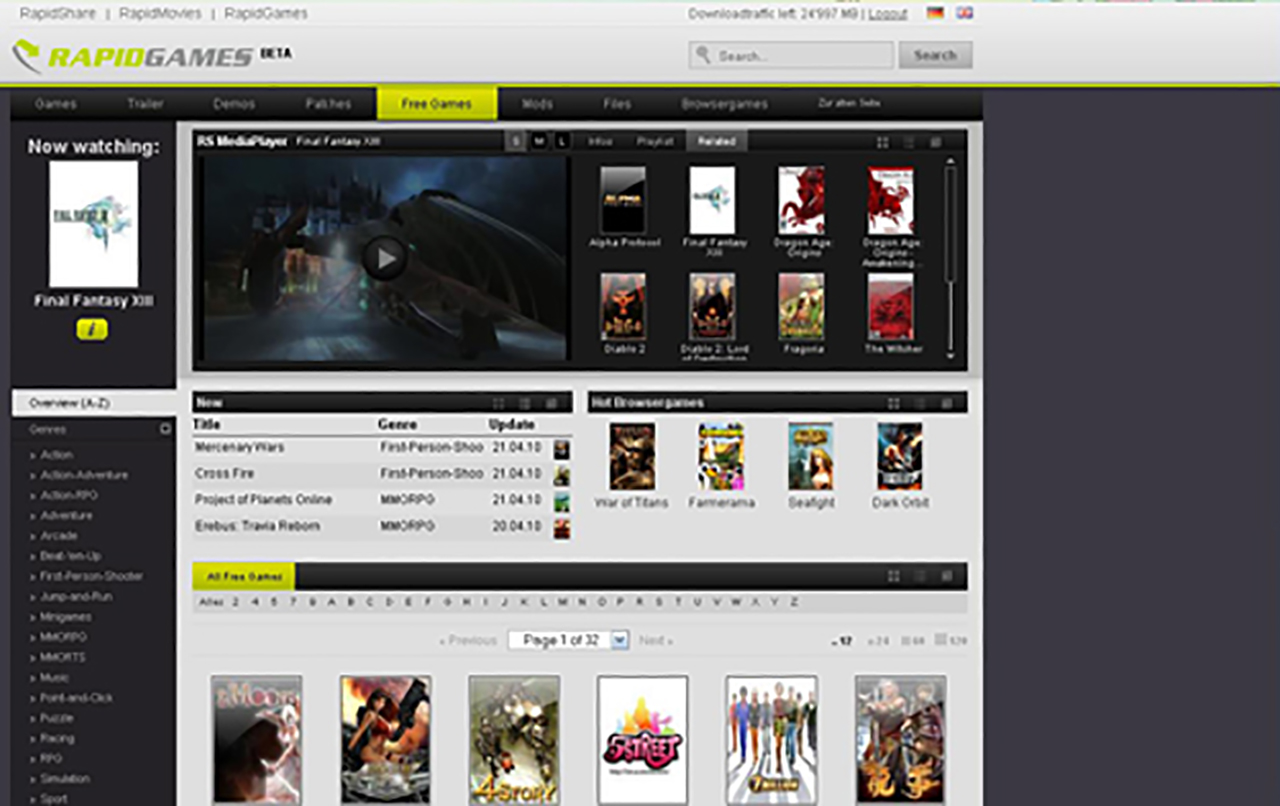Open Project of Planets Online in the New table

click(x=263, y=500)
